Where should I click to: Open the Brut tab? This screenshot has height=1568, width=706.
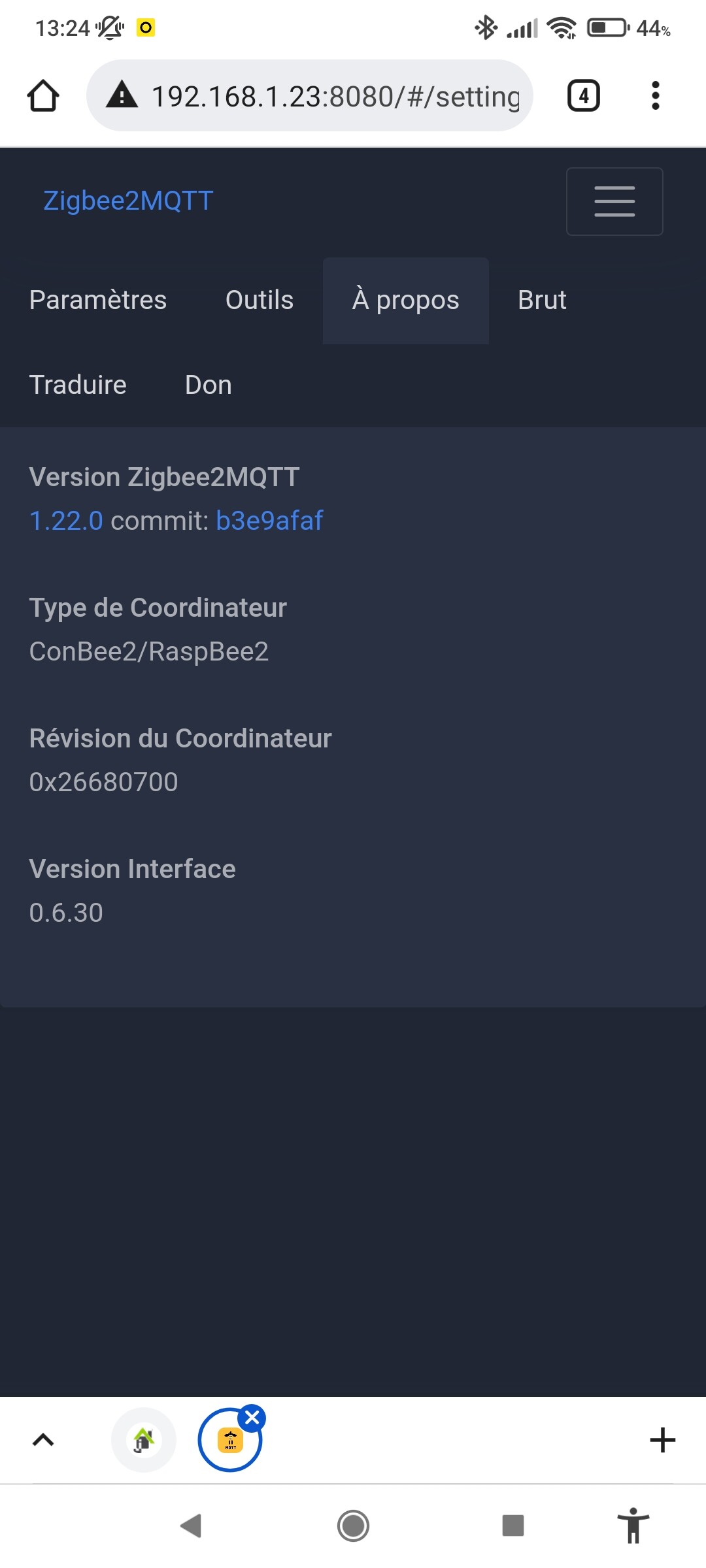542,301
